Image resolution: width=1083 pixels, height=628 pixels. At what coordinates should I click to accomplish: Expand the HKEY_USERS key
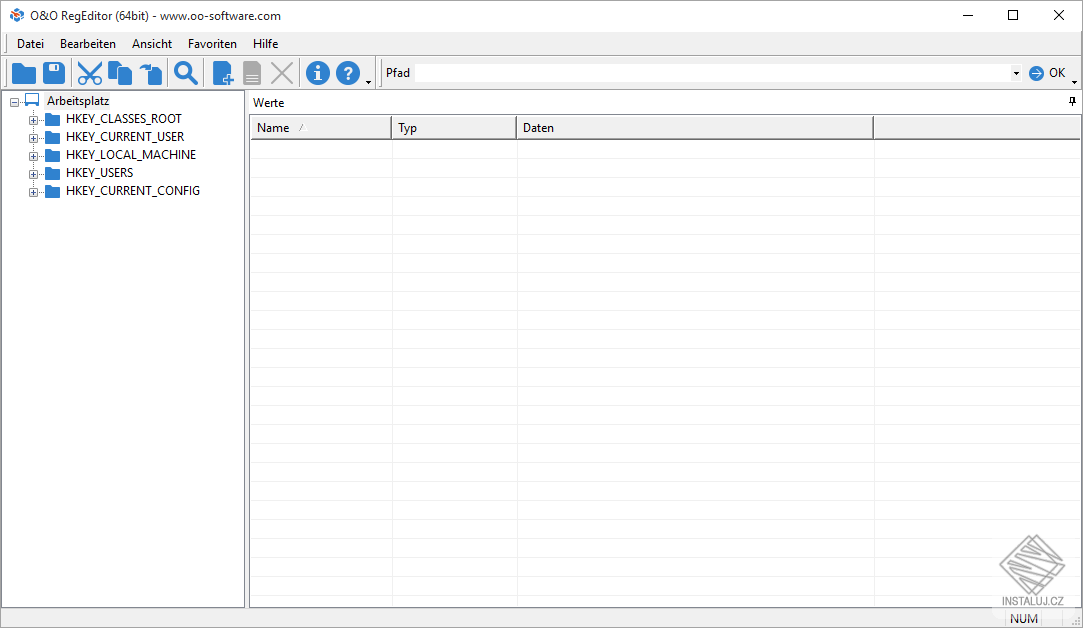click(x=33, y=174)
